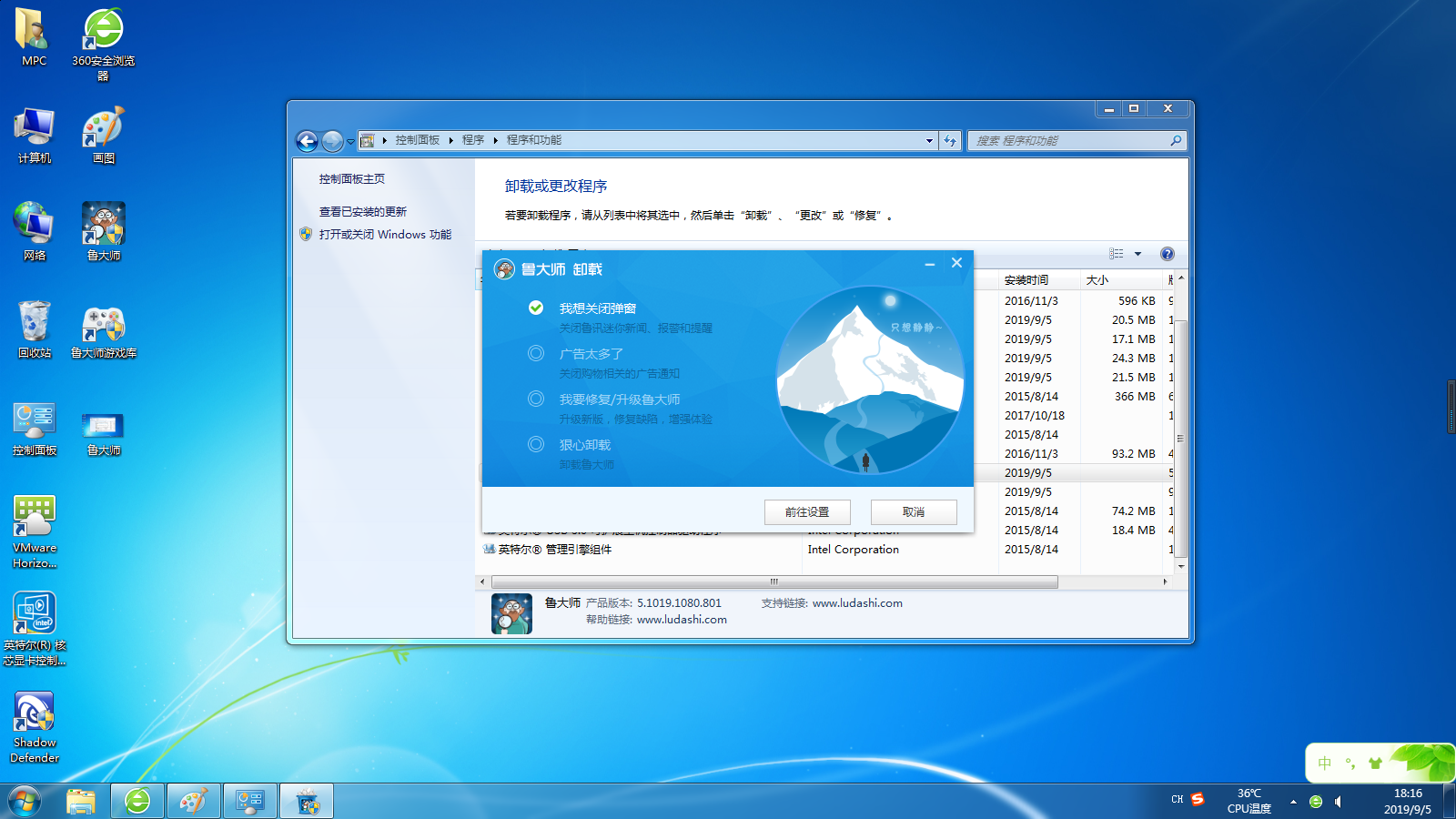Click the 前往设置 button
Screen dimensions: 1456x819
click(807, 511)
